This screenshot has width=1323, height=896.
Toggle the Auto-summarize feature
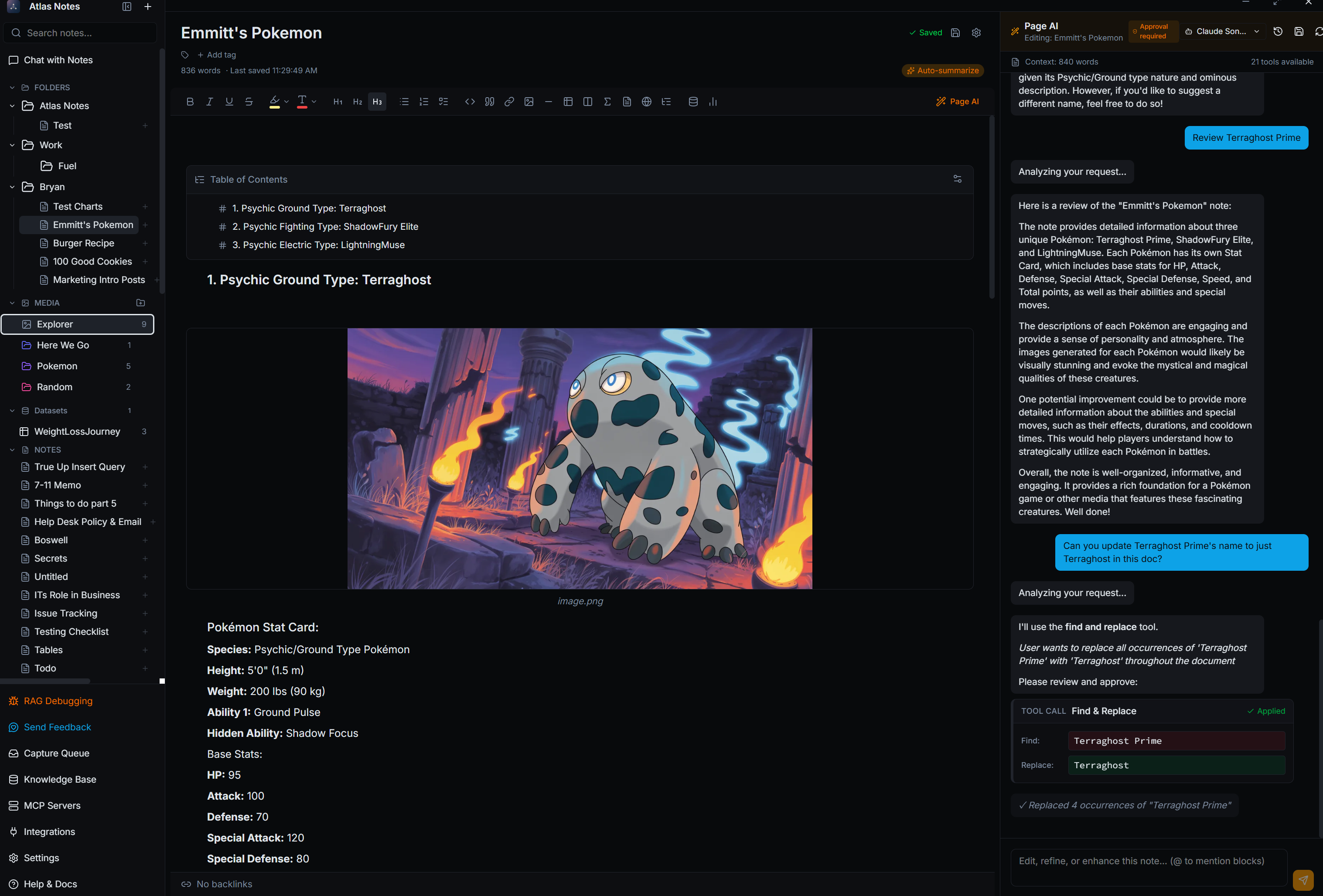pyautogui.click(x=943, y=71)
